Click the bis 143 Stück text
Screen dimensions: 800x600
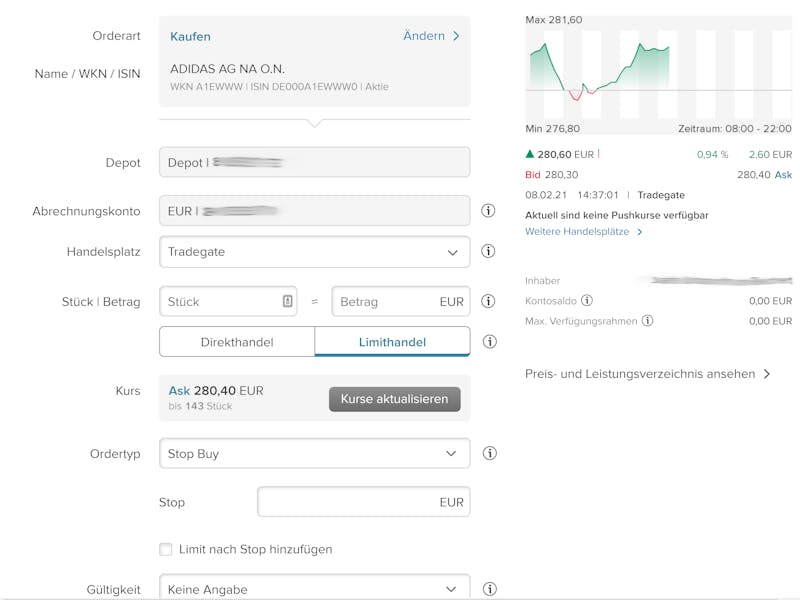pos(200,406)
